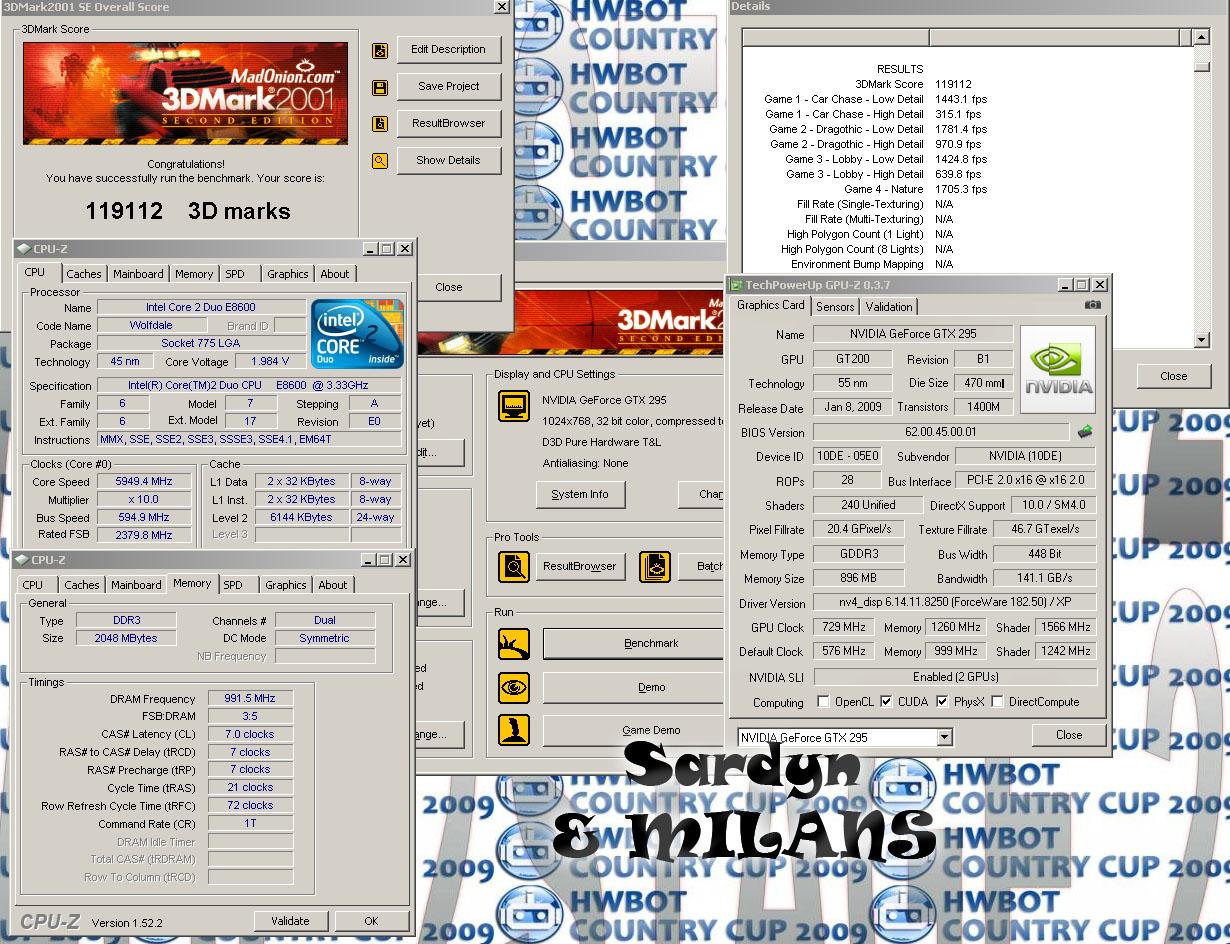1230x944 pixels.
Task: Click the Demo button in the Run panel
Action: coord(634,688)
